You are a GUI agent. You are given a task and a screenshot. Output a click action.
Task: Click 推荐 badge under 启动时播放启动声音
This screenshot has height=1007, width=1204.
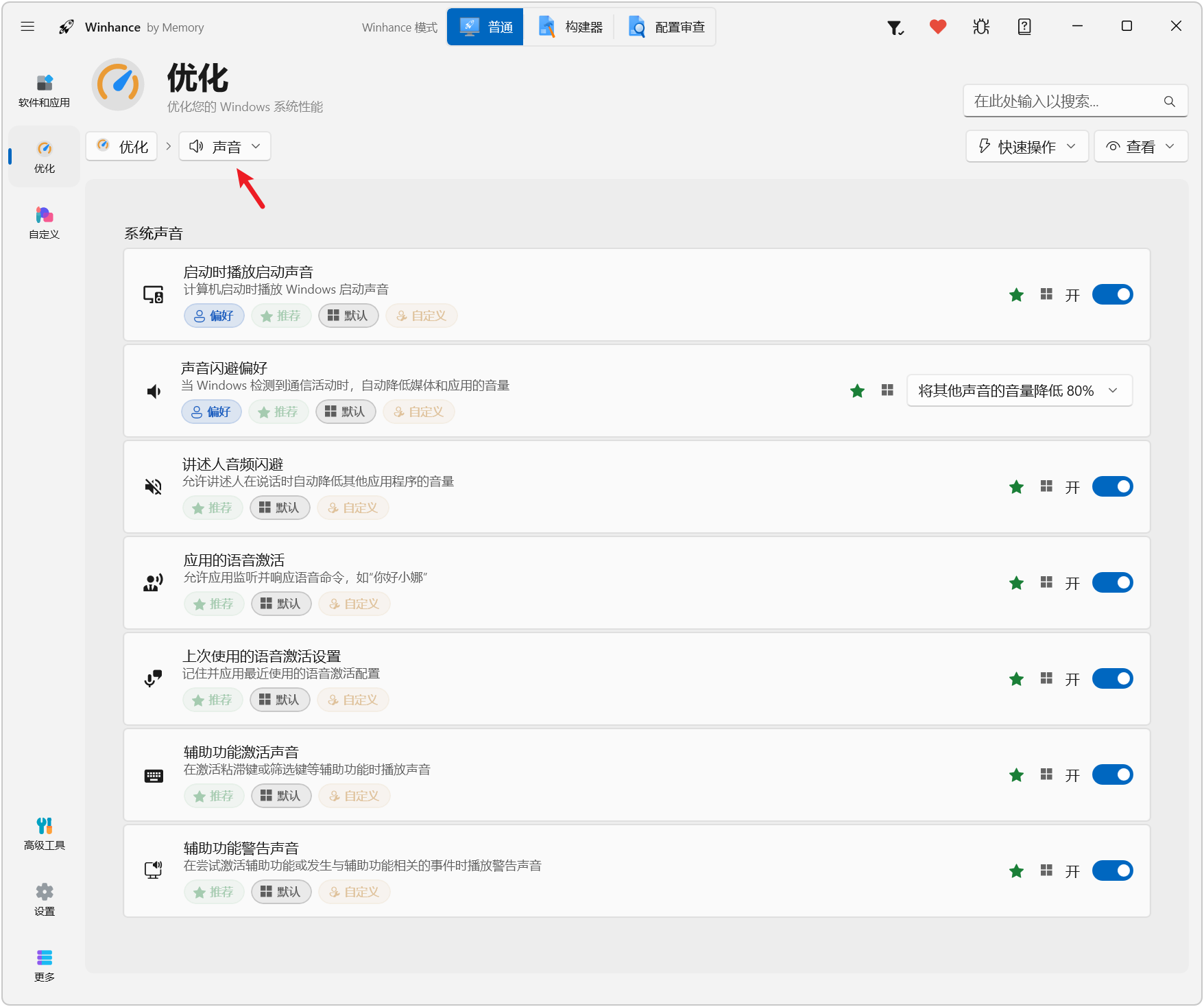281,316
